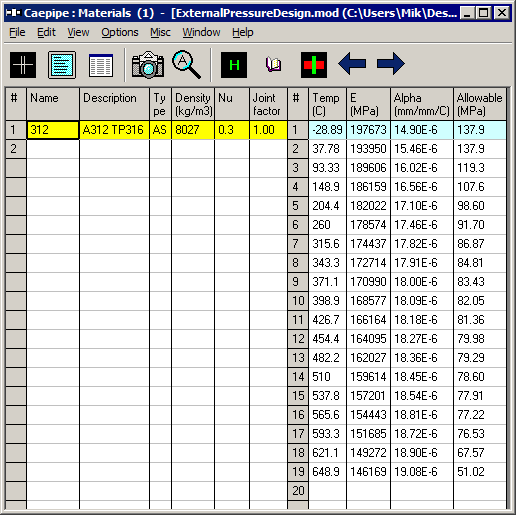516x515 pixels.
Task: Select the Joint factor cell 1.00
Action: (x=268, y=130)
